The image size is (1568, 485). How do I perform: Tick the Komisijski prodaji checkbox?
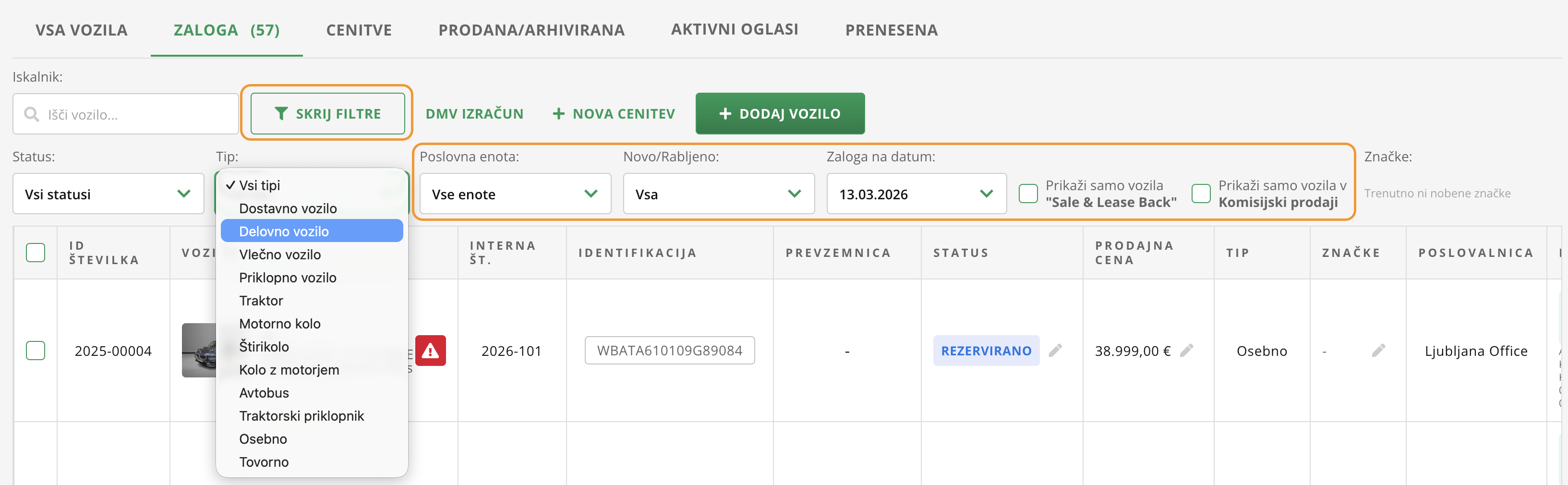(1200, 194)
